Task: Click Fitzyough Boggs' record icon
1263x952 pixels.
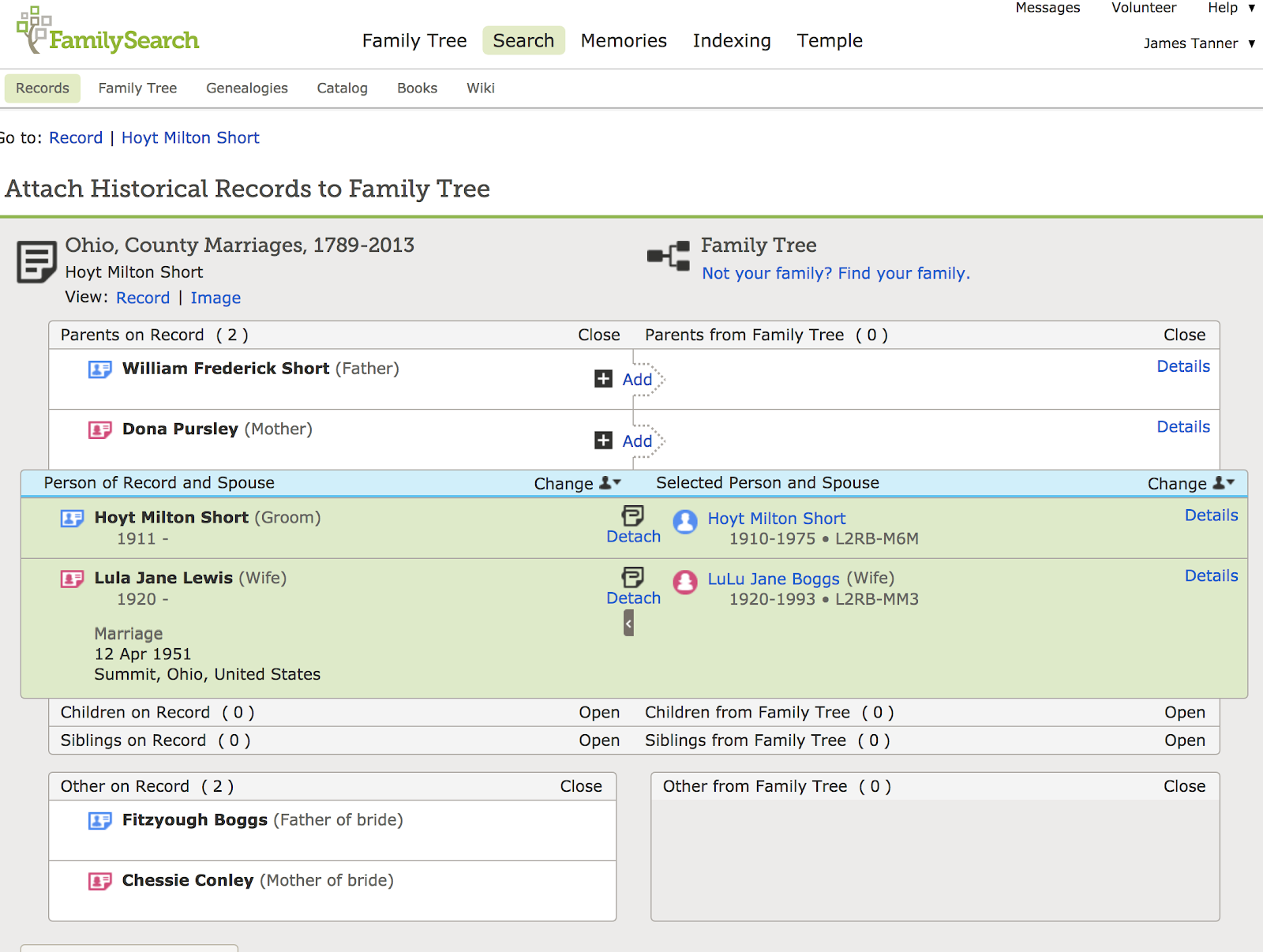Action: (x=99, y=821)
